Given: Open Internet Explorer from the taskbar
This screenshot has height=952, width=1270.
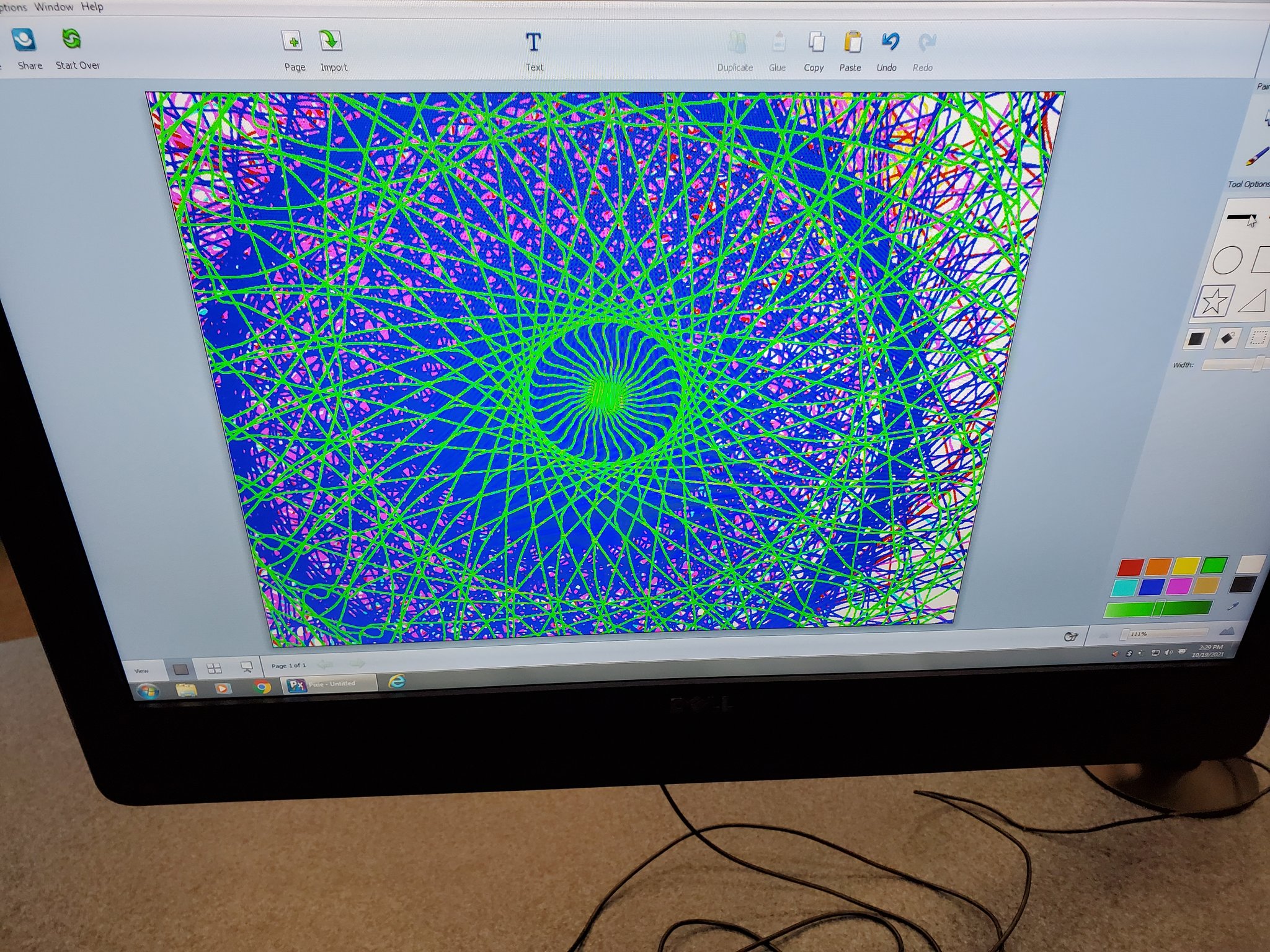Looking at the screenshot, I should click(x=396, y=682).
